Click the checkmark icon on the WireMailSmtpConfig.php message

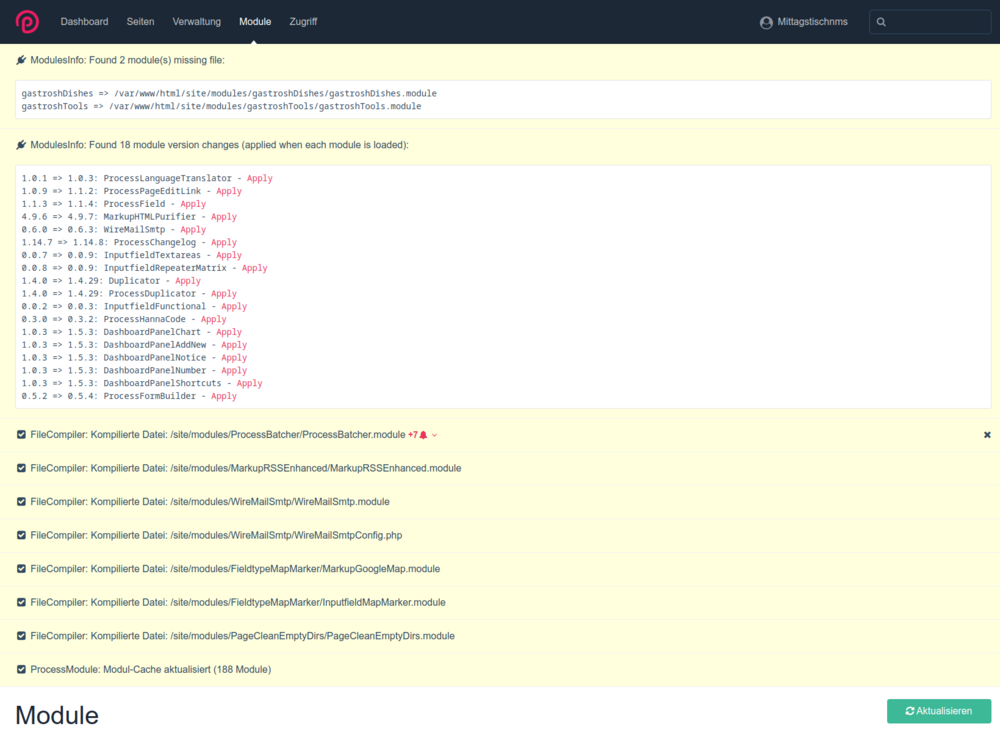point(21,535)
